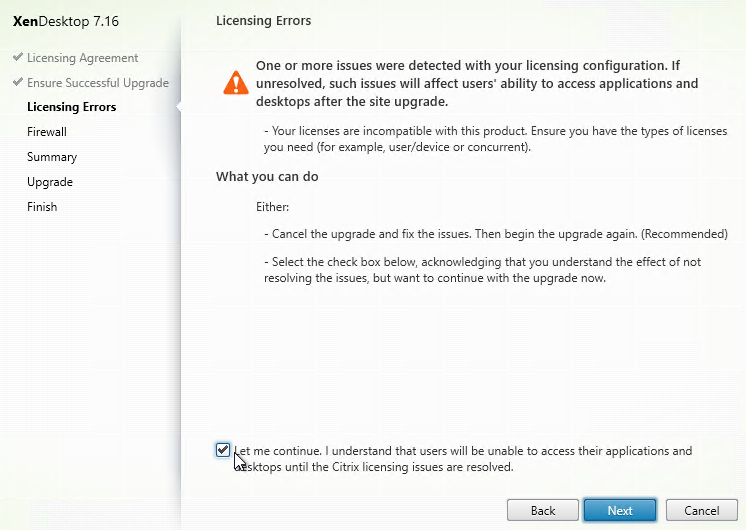Open the Licensing Agreement step

(x=82, y=58)
